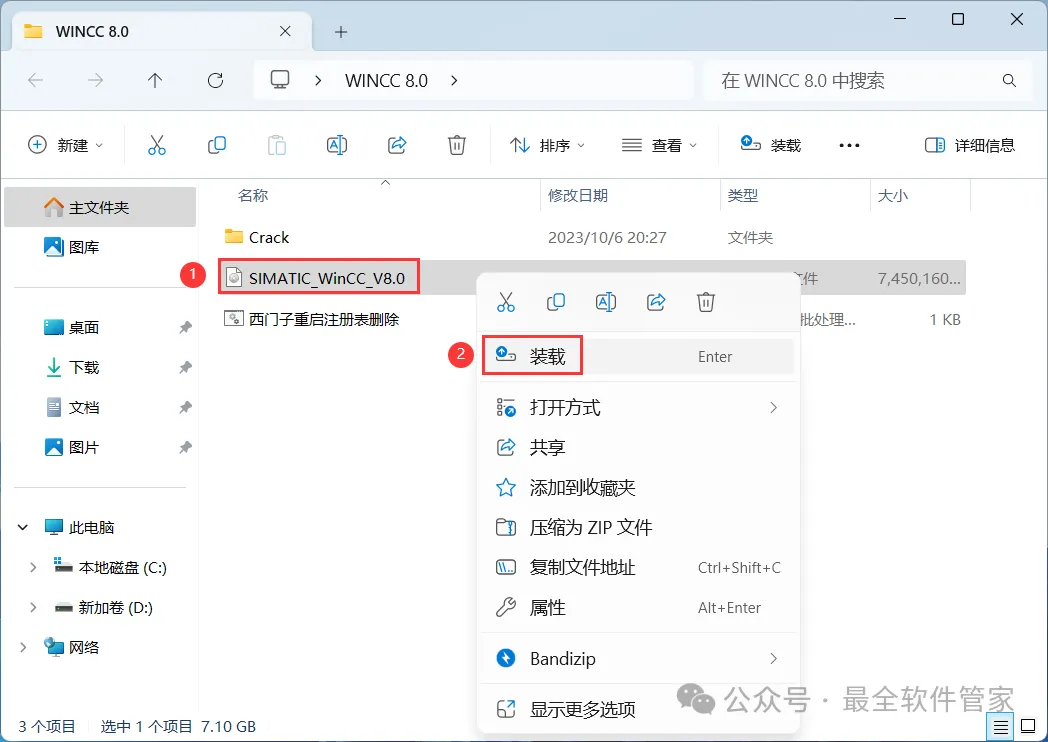This screenshot has height=742, width=1048.
Task: Open a new tab with plus button
Action: pyautogui.click(x=341, y=31)
